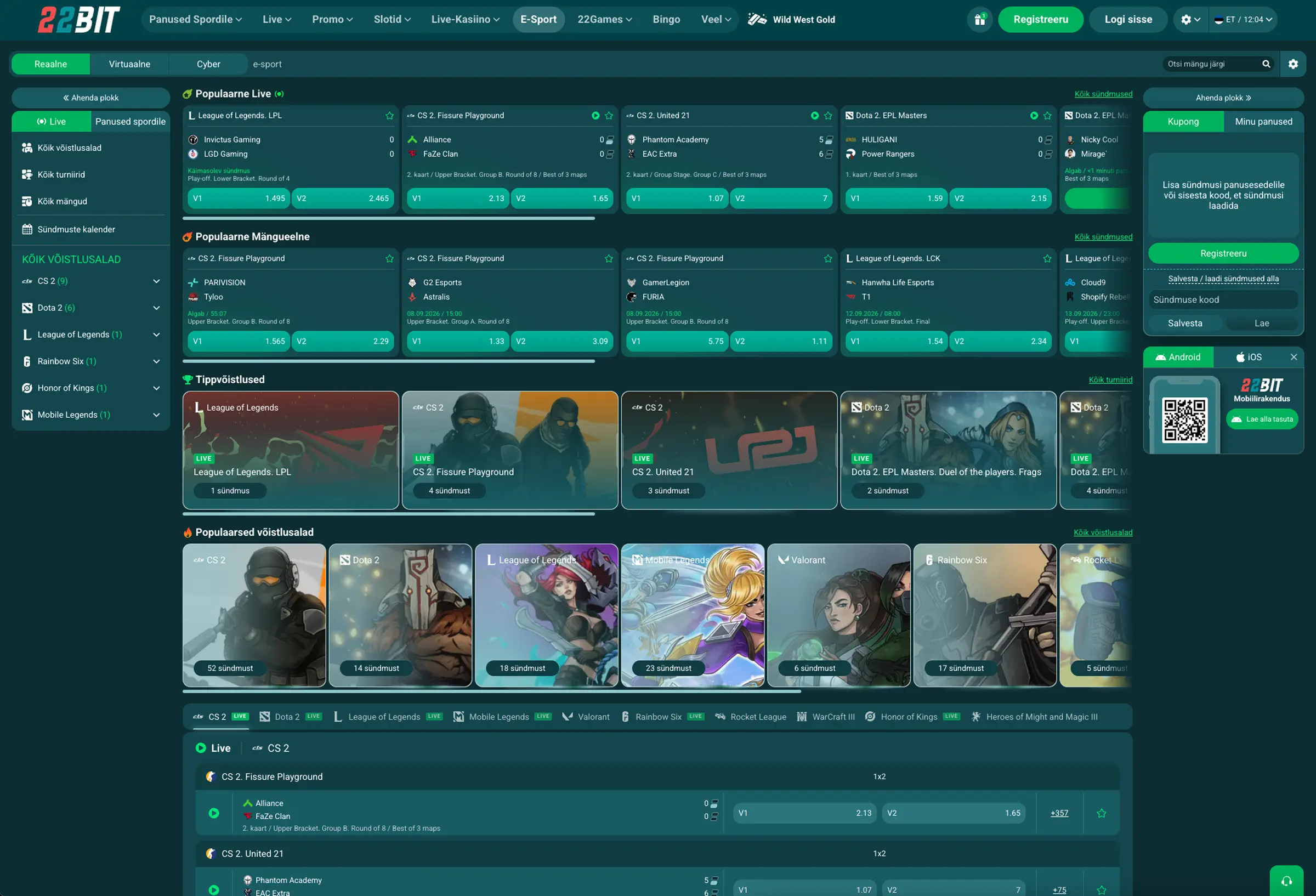1316x896 pixels.
Task: Open Sündmuste kalender calendar entry
Action: coord(90,229)
